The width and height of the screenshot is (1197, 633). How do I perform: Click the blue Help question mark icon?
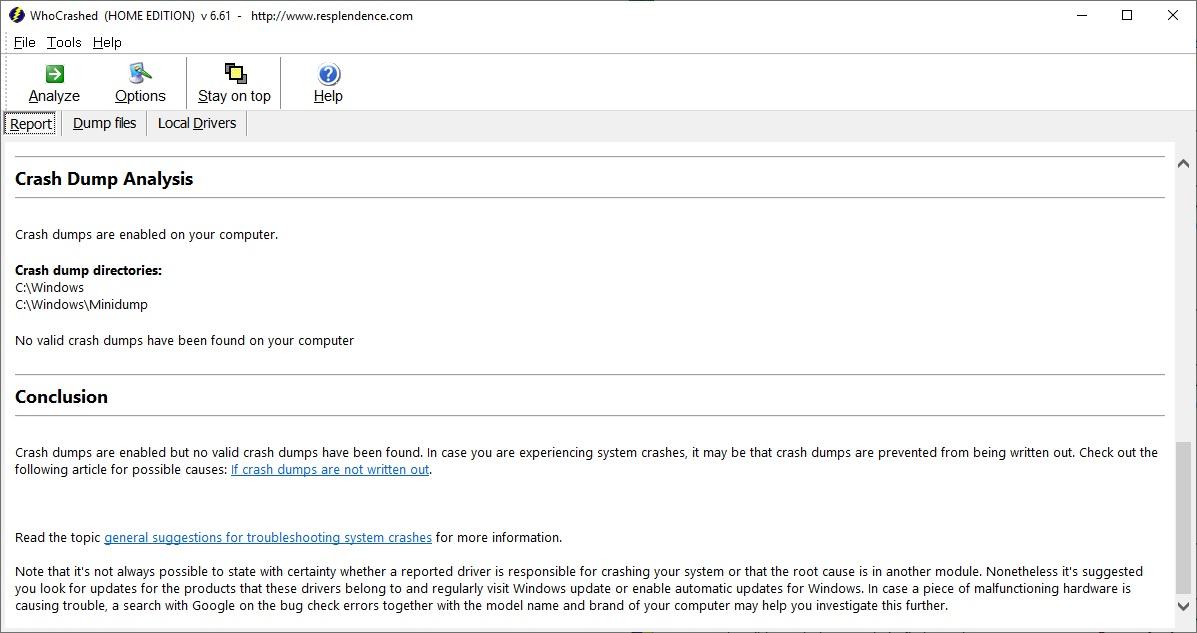tap(328, 74)
